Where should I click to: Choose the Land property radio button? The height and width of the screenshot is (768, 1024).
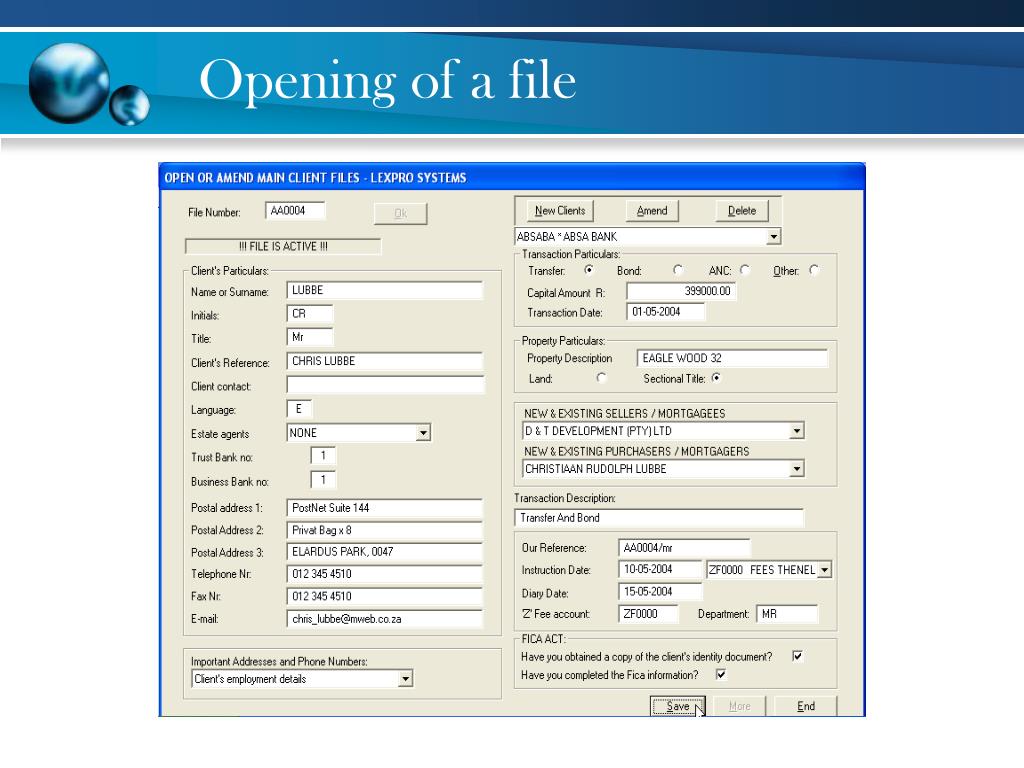pyautogui.click(x=601, y=377)
